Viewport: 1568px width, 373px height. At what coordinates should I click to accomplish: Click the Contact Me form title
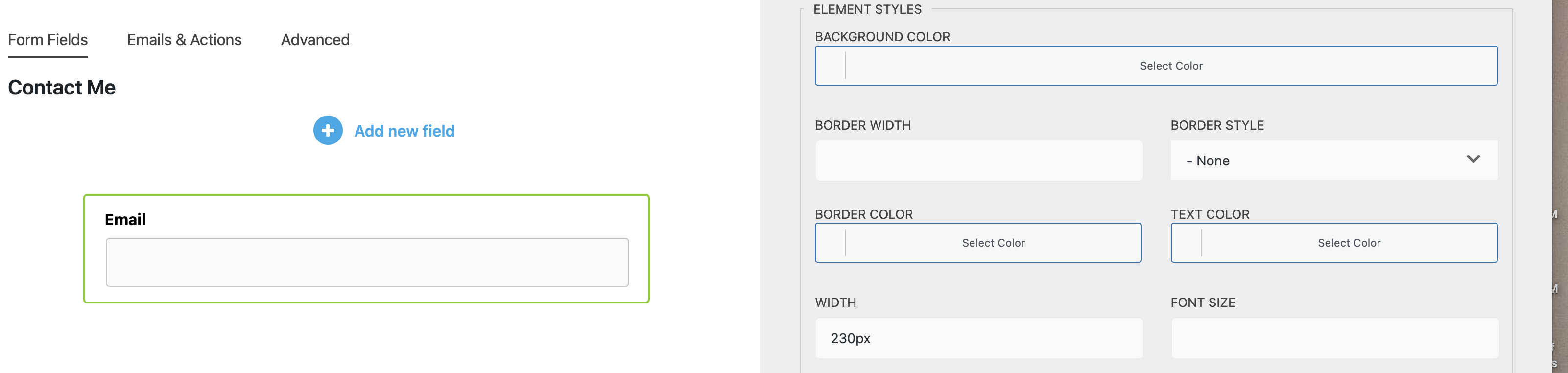pyautogui.click(x=62, y=87)
